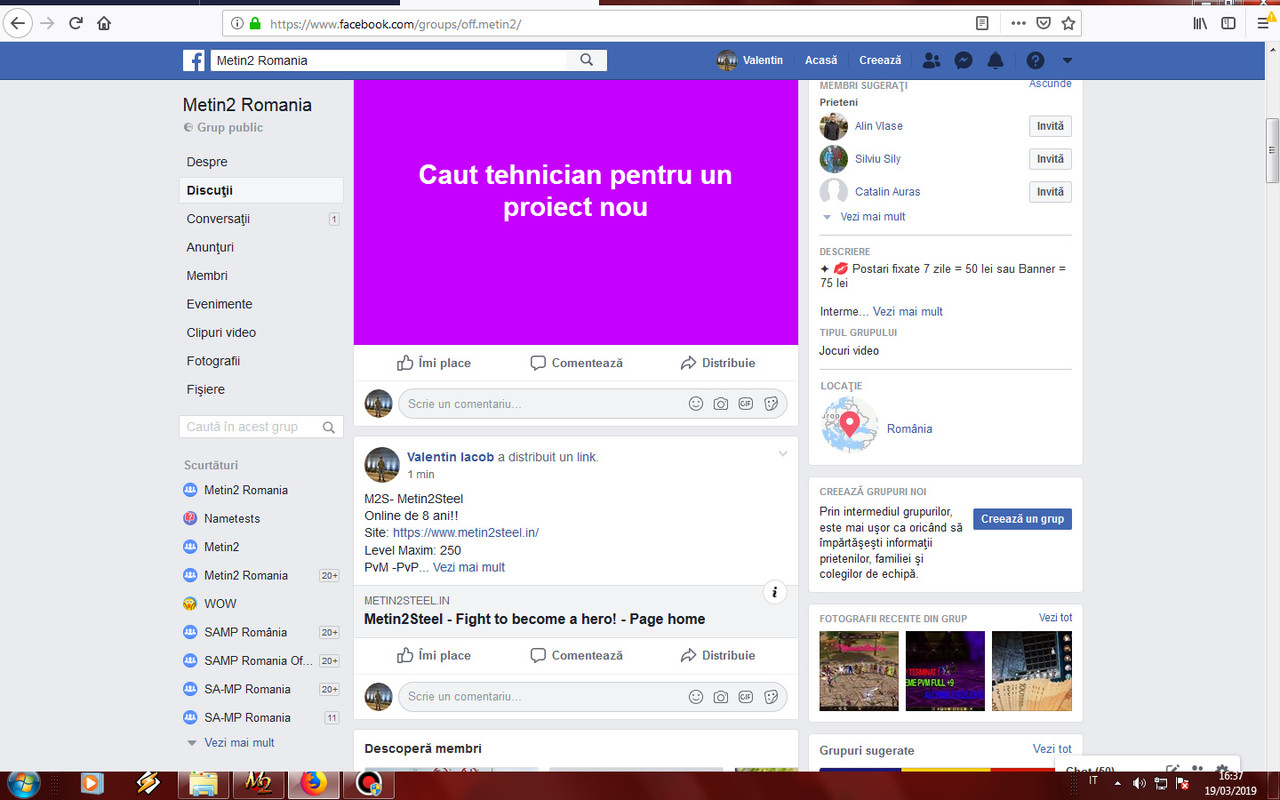The height and width of the screenshot is (800, 1280).
Task: Open the friend requests icon
Action: click(x=931, y=60)
